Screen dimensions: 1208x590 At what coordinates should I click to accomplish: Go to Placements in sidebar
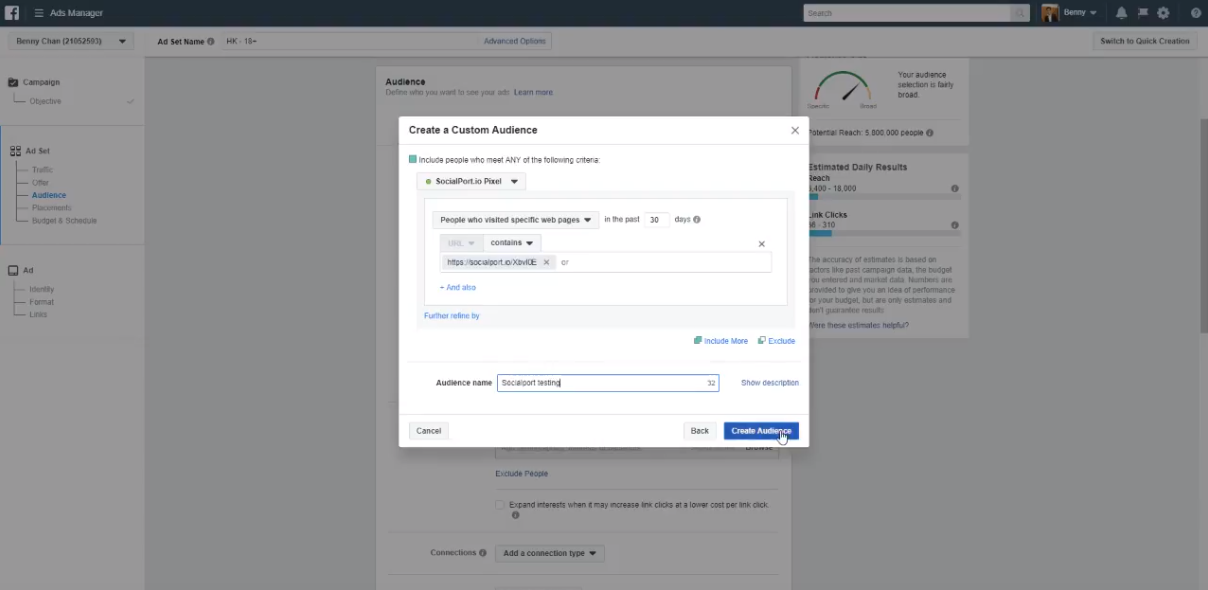point(52,208)
